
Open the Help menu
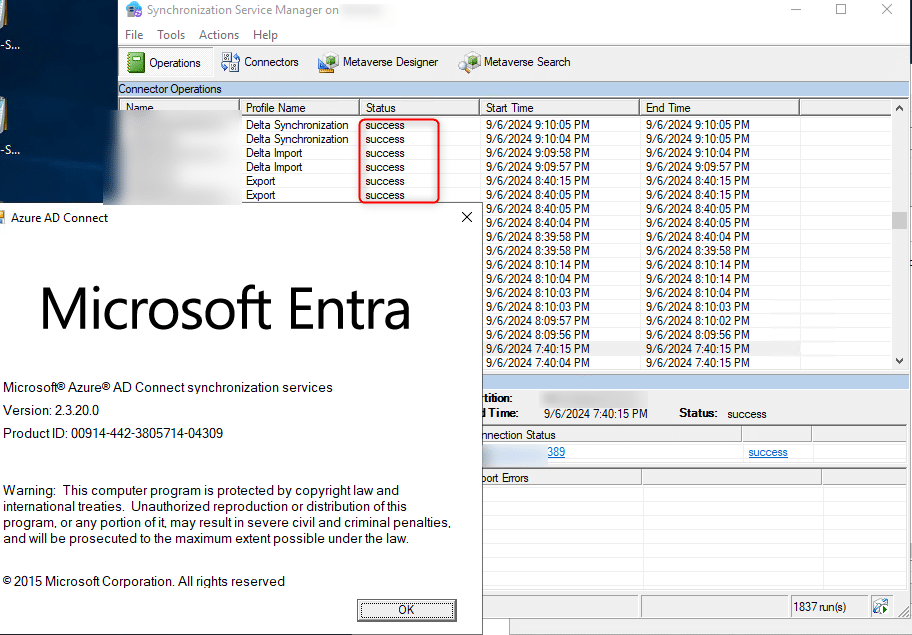265,35
